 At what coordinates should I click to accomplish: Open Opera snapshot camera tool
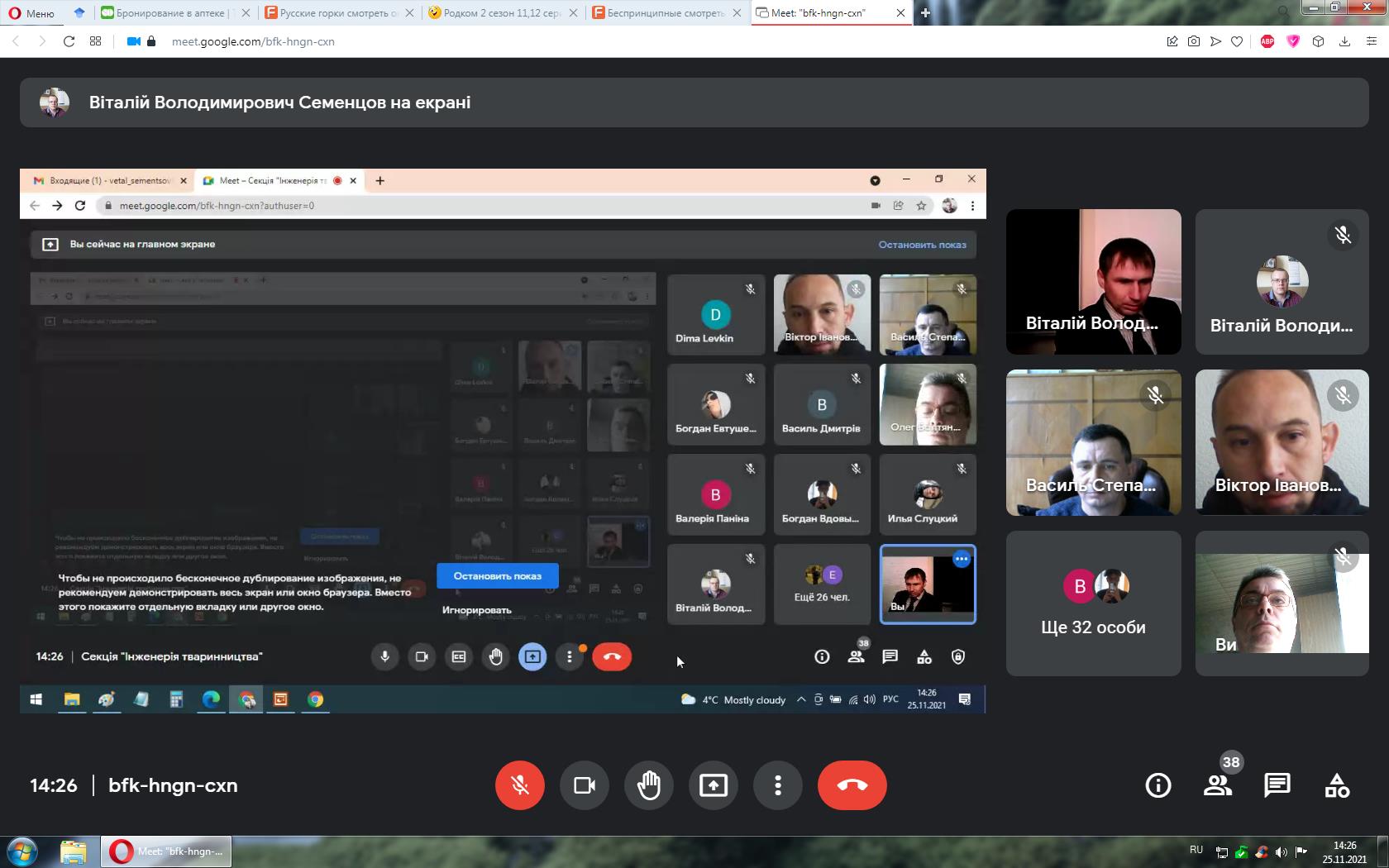click(x=1194, y=41)
